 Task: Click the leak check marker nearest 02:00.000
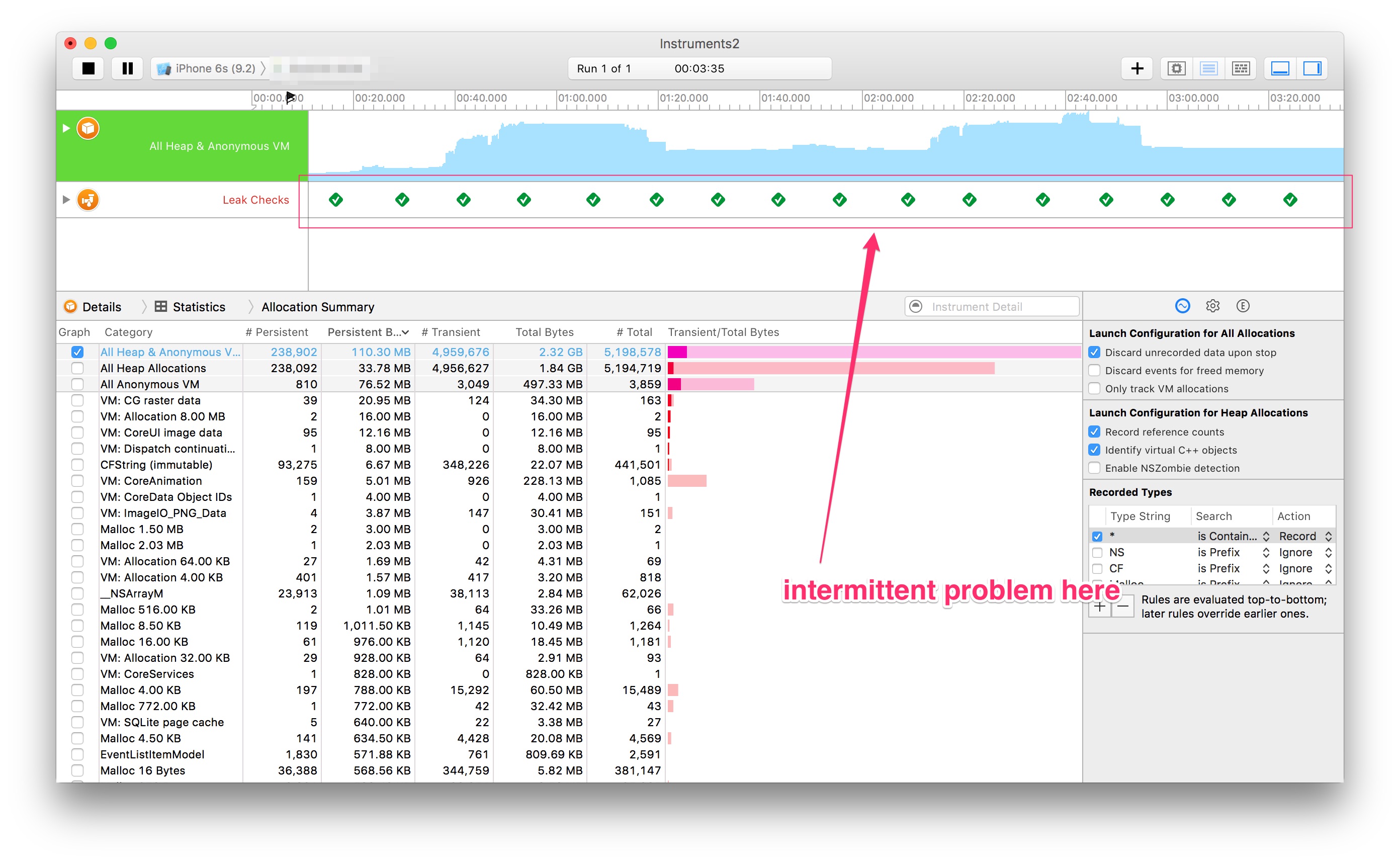pyautogui.click(x=908, y=200)
